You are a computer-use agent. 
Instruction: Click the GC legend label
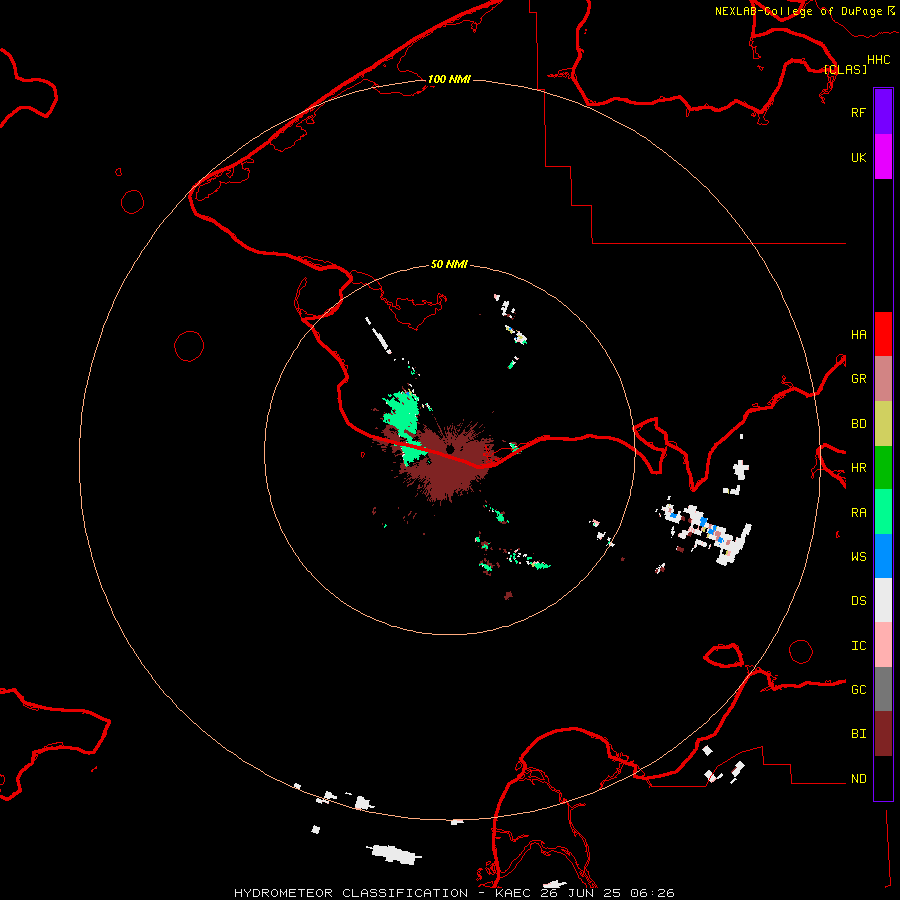[858, 689]
